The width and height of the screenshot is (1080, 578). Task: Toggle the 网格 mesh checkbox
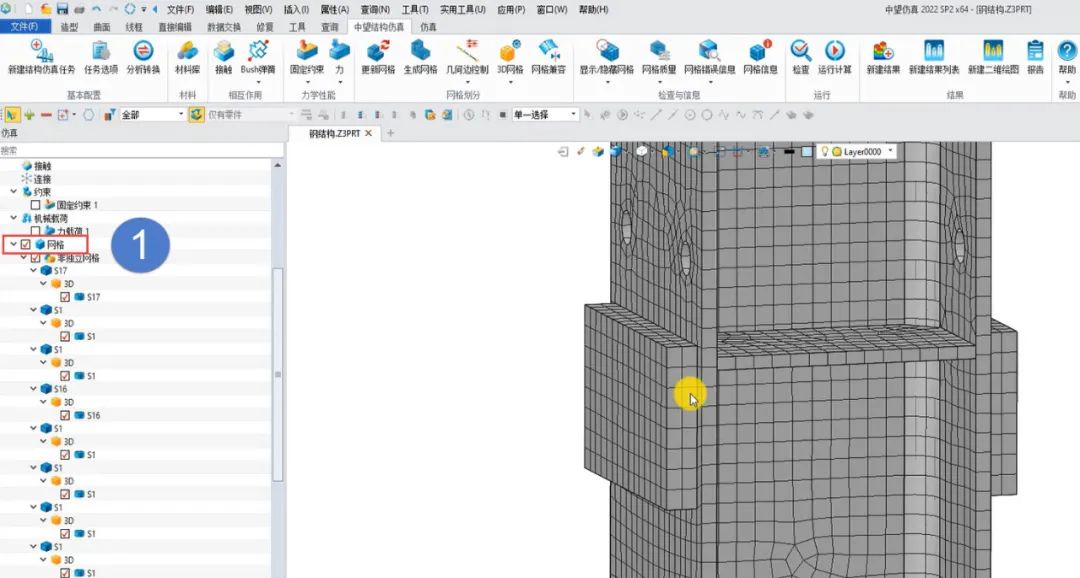click(25, 244)
